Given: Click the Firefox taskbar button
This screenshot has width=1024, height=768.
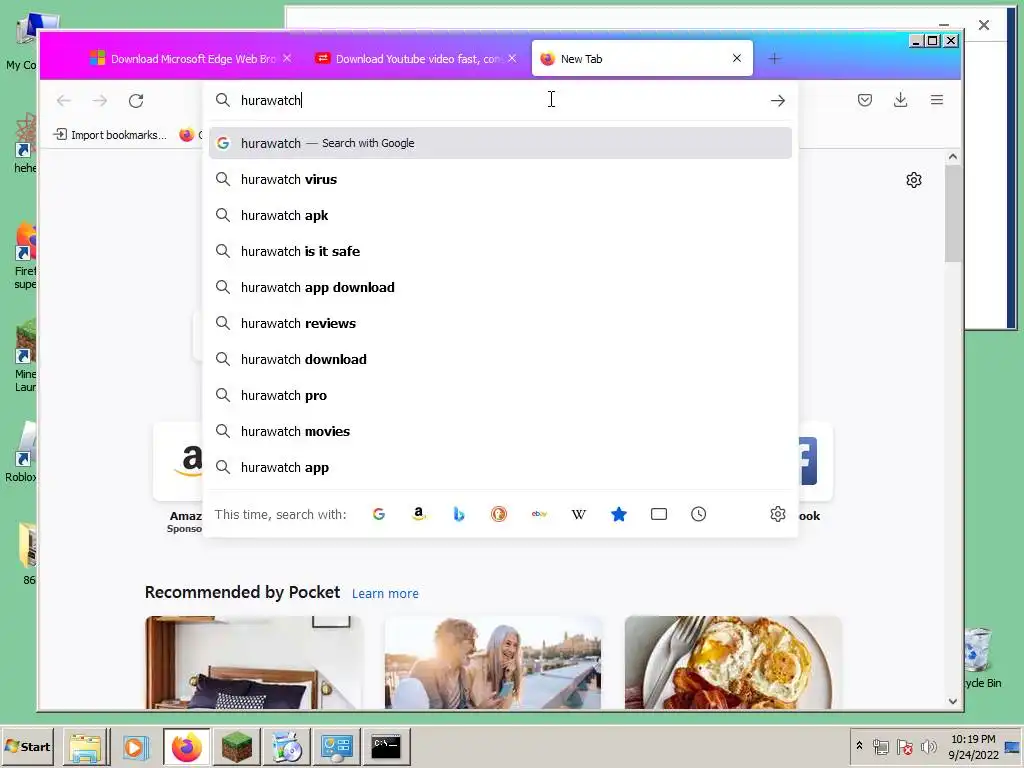Looking at the screenshot, I should [187, 746].
